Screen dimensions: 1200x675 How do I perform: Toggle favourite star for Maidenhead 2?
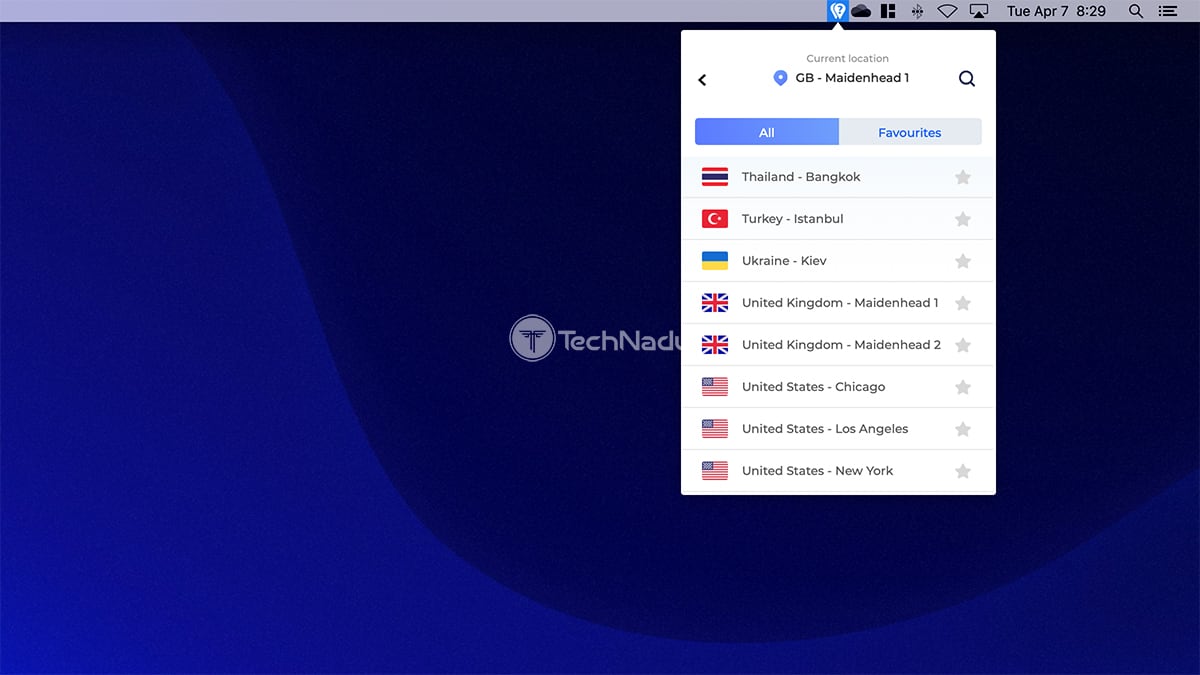963,345
